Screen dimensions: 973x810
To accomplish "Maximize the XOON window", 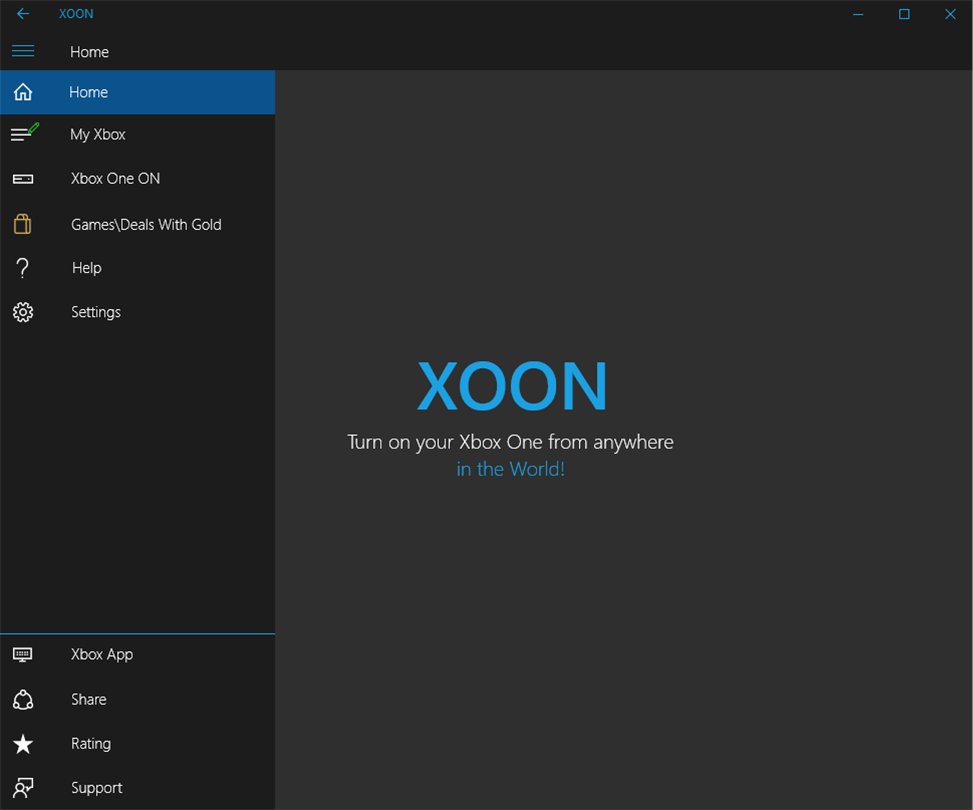I will click(904, 14).
